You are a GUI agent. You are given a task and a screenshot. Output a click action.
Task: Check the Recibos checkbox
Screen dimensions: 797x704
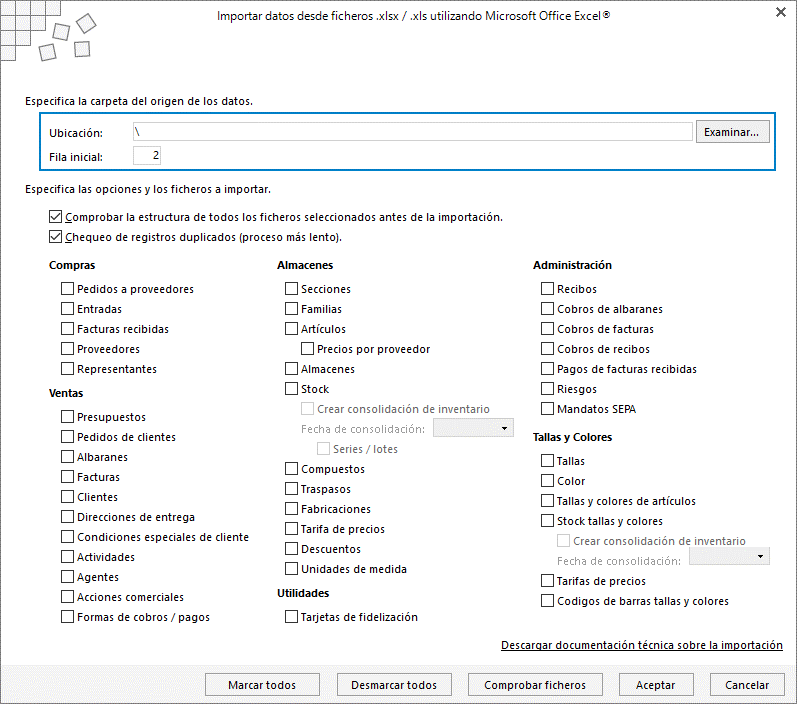[547, 289]
